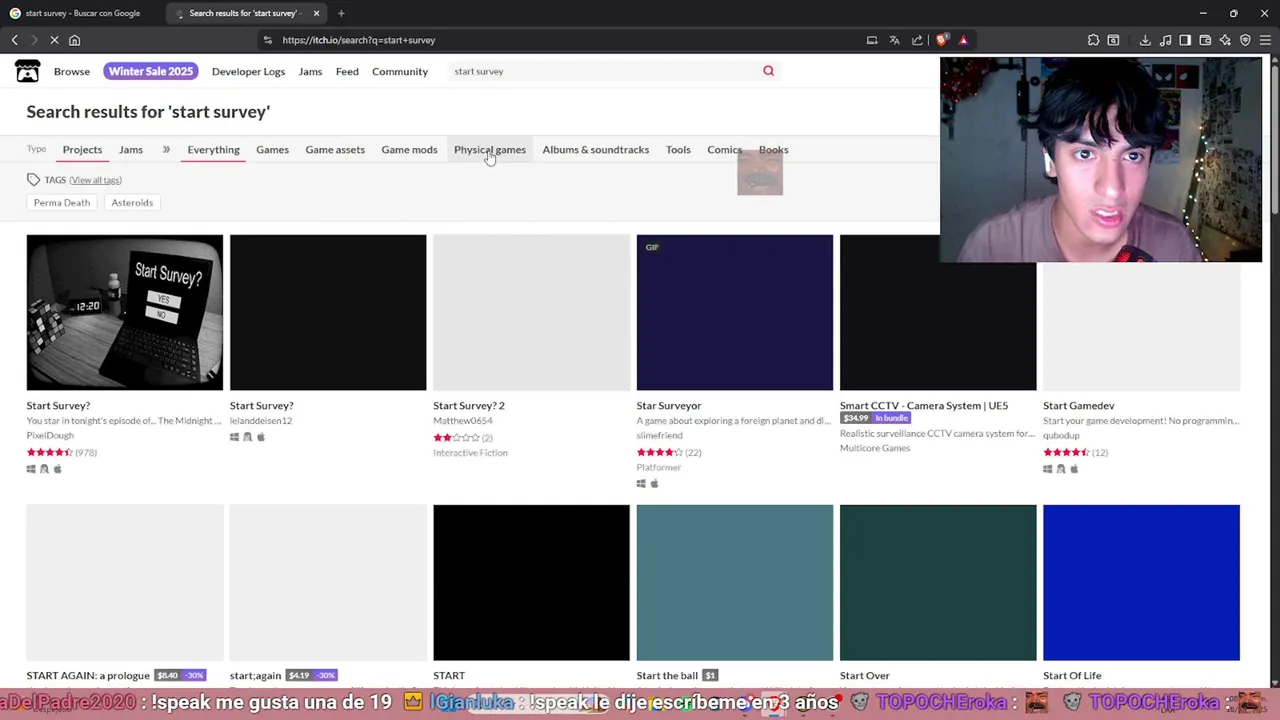Expand the type filter double chevron
This screenshot has height=720, width=1280.
coord(166,149)
